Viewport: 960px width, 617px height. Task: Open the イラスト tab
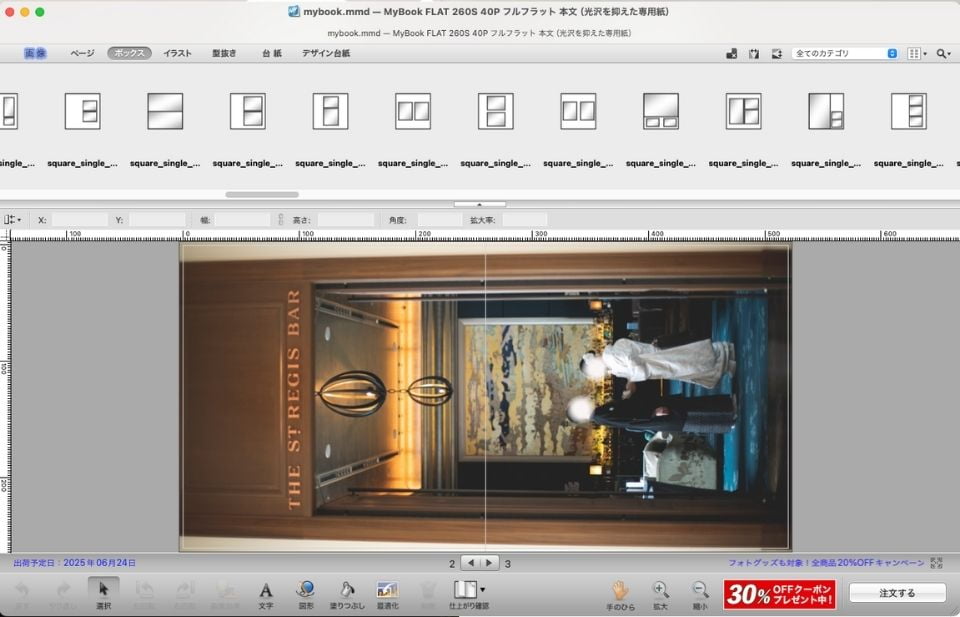(x=178, y=53)
